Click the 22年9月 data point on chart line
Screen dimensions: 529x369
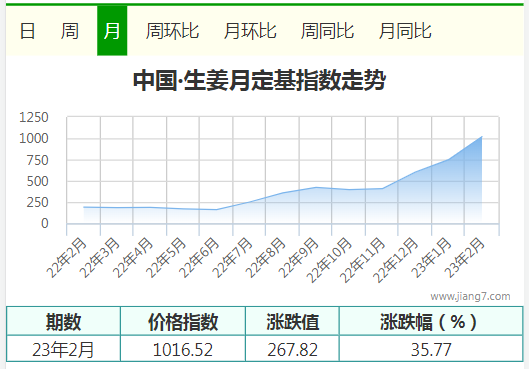pyautogui.click(x=316, y=187)
